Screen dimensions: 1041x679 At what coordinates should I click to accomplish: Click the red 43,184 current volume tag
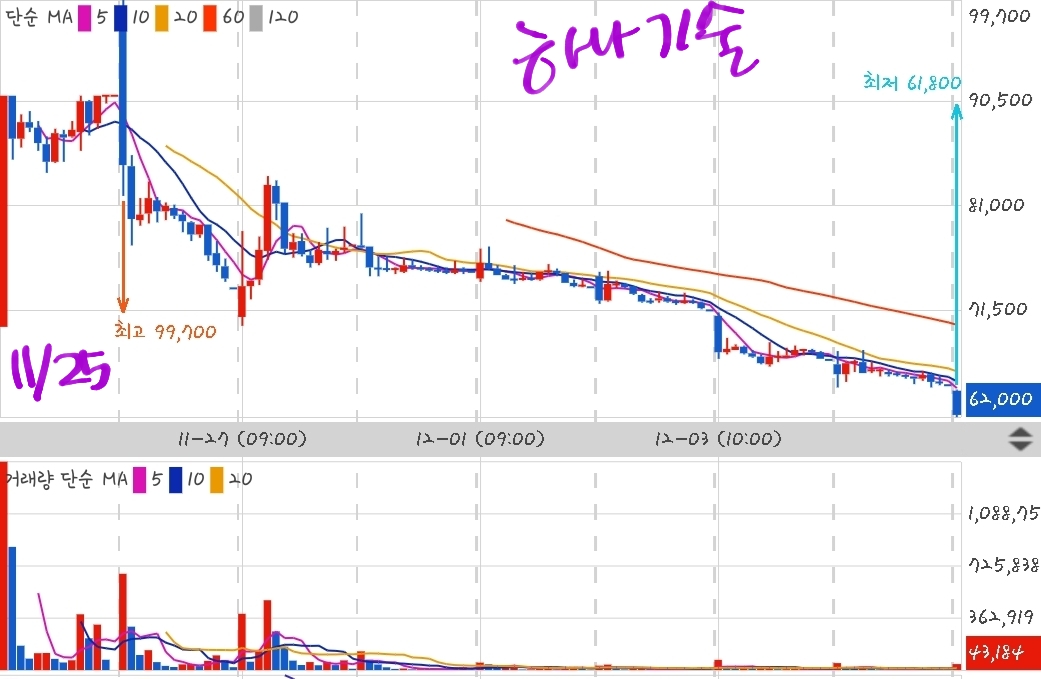tap(1003, 652)
